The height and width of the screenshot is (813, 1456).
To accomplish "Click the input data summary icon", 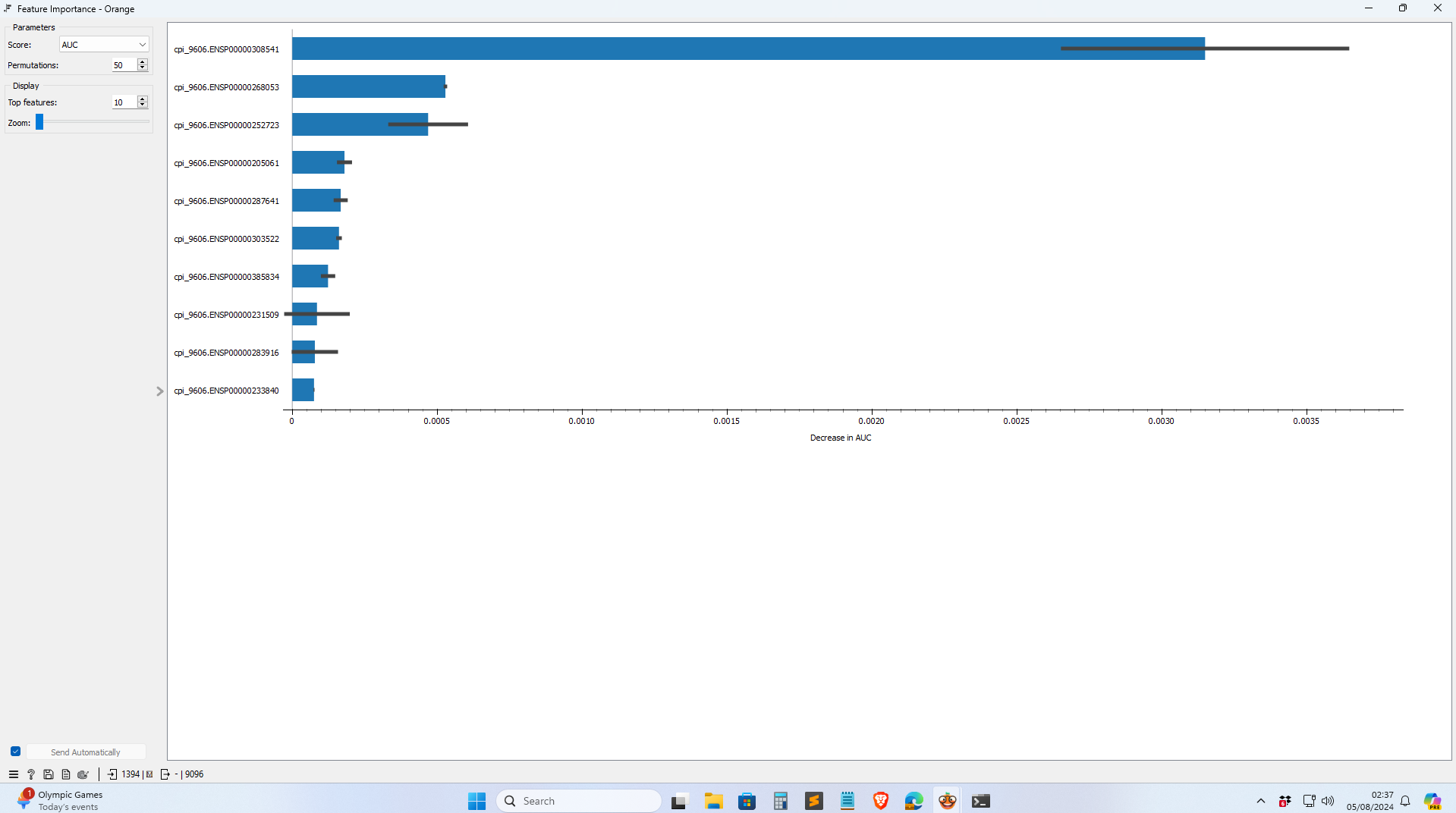I will 112,774.
